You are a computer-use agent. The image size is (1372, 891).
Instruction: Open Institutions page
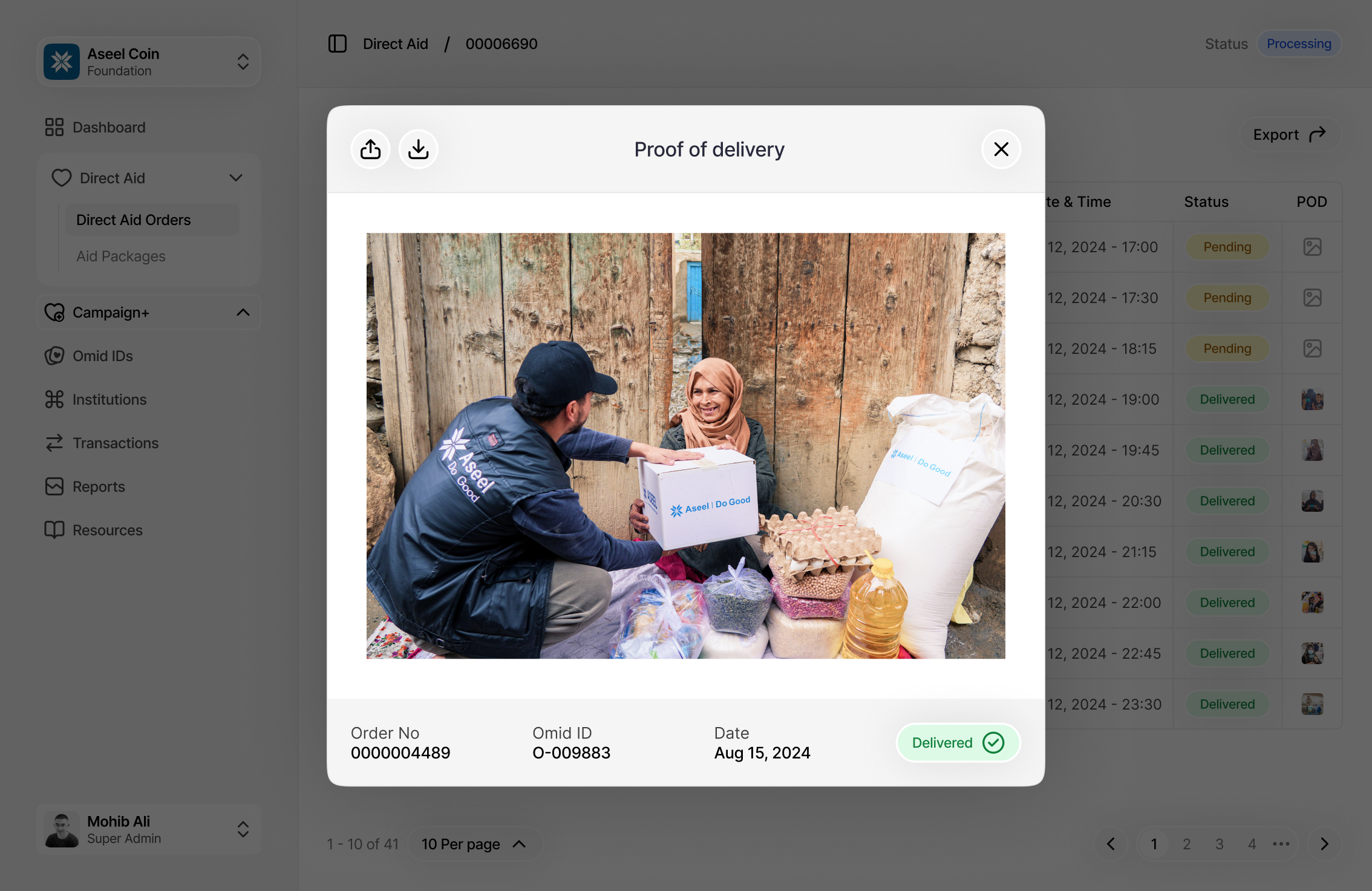pyautogui.click(x=109, y=399)
